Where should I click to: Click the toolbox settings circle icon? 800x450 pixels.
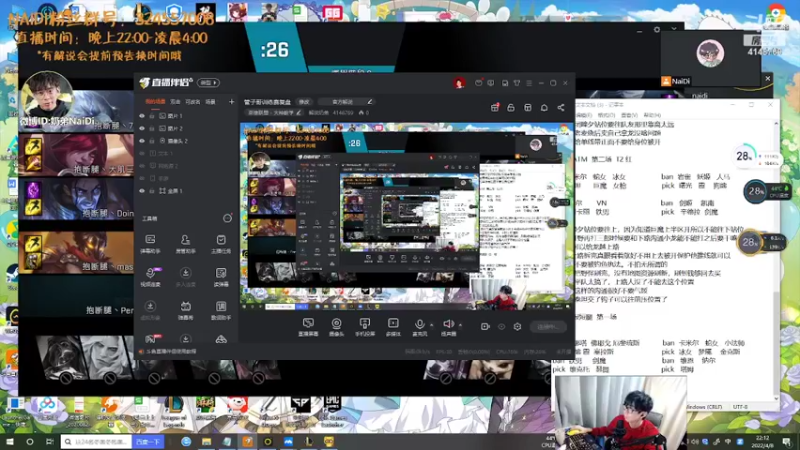(227, 218)
